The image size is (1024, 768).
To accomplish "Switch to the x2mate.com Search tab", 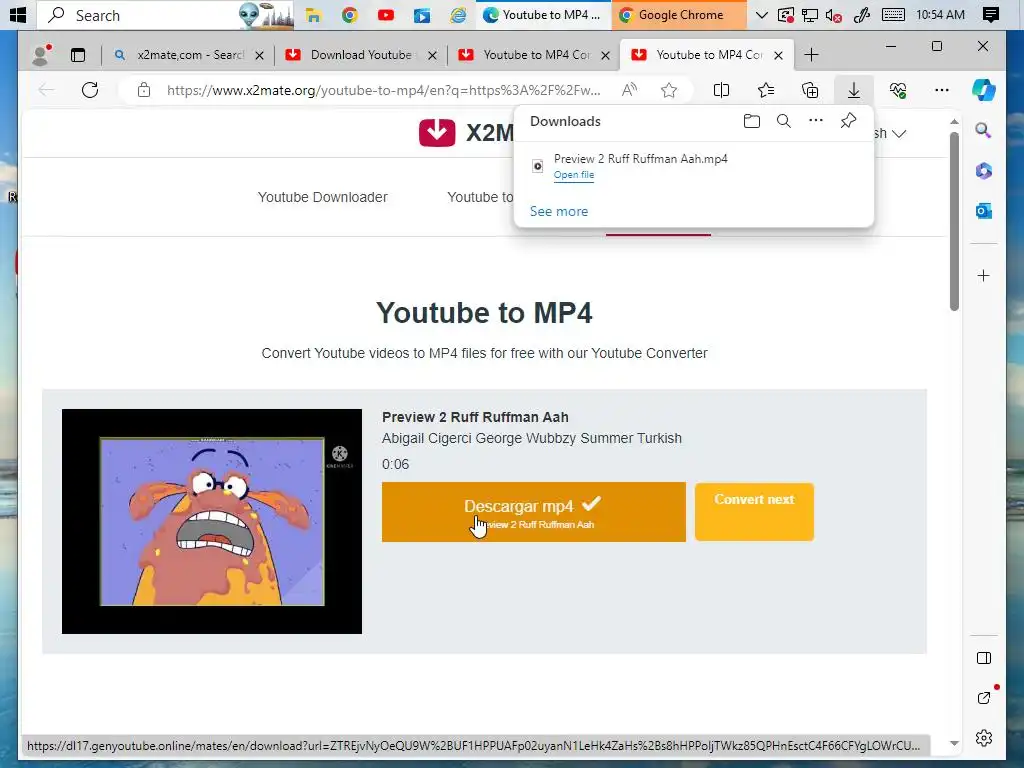I will click(x=187, y=55).
